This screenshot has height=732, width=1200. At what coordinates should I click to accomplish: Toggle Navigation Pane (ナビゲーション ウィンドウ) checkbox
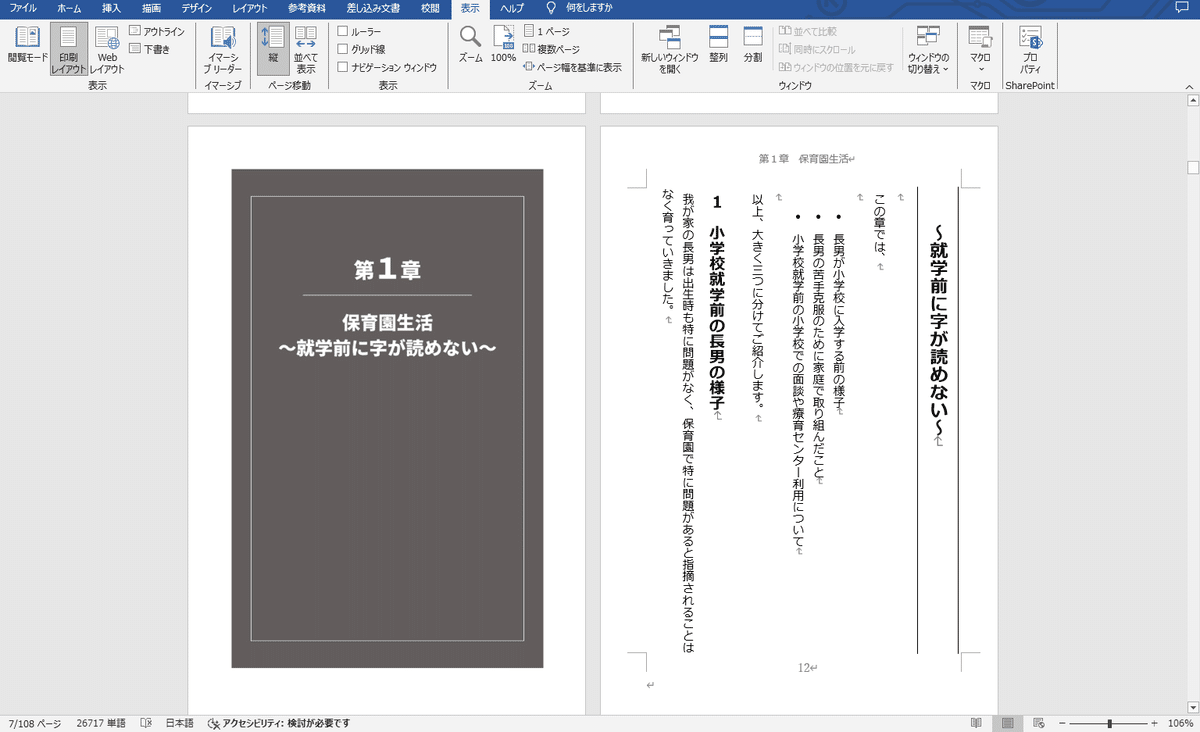click(343, 67)
